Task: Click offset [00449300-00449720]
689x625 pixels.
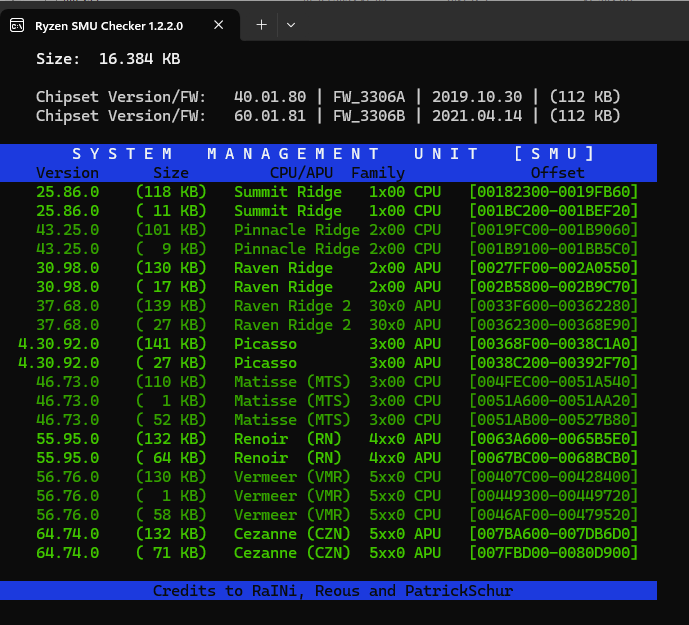Action: click(554, 496)
